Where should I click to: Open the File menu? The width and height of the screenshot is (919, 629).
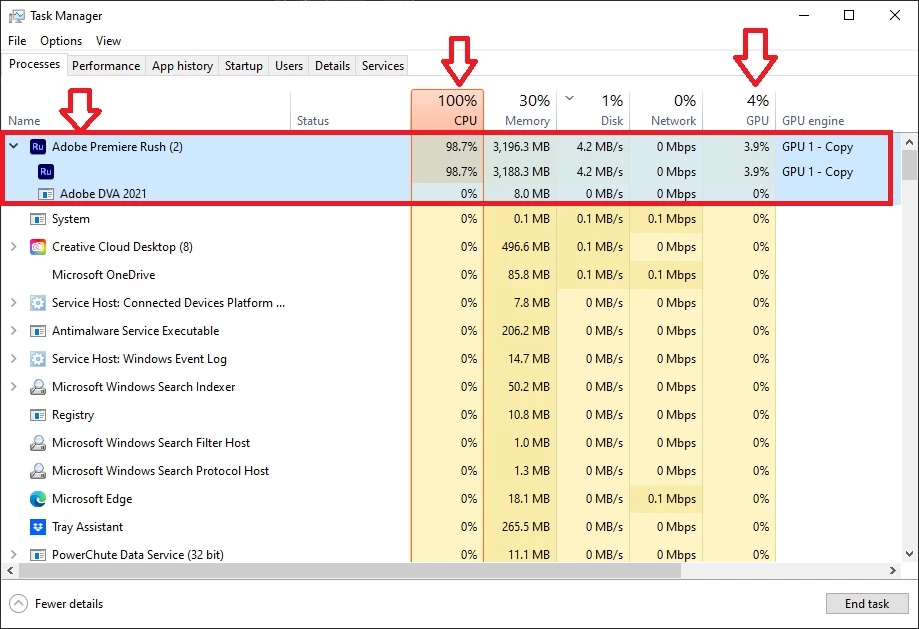(x=17, y=40)
